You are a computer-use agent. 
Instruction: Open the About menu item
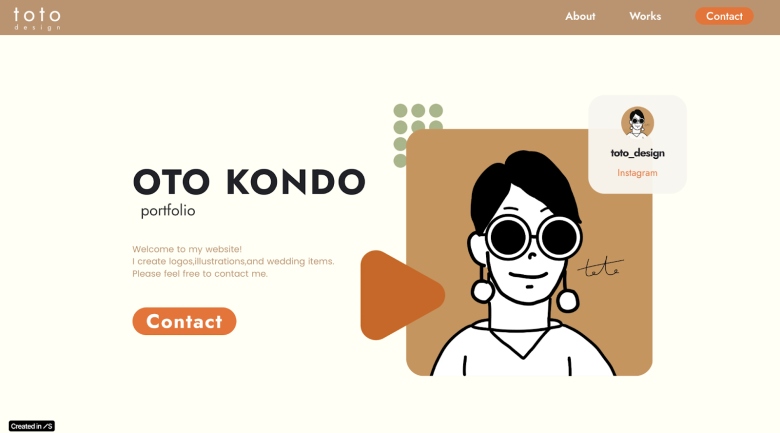(x=580, y=16)
